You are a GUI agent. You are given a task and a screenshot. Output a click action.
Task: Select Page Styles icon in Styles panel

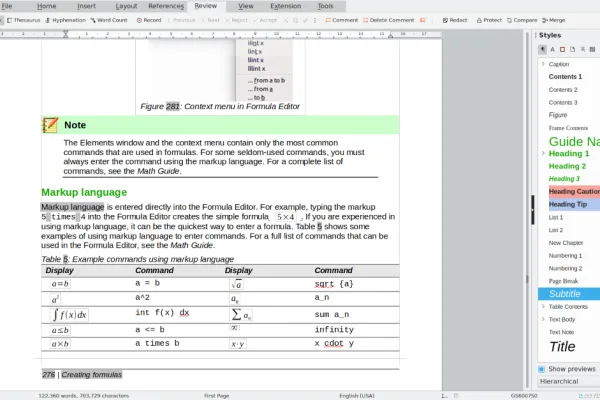click(x=572, y=49)
